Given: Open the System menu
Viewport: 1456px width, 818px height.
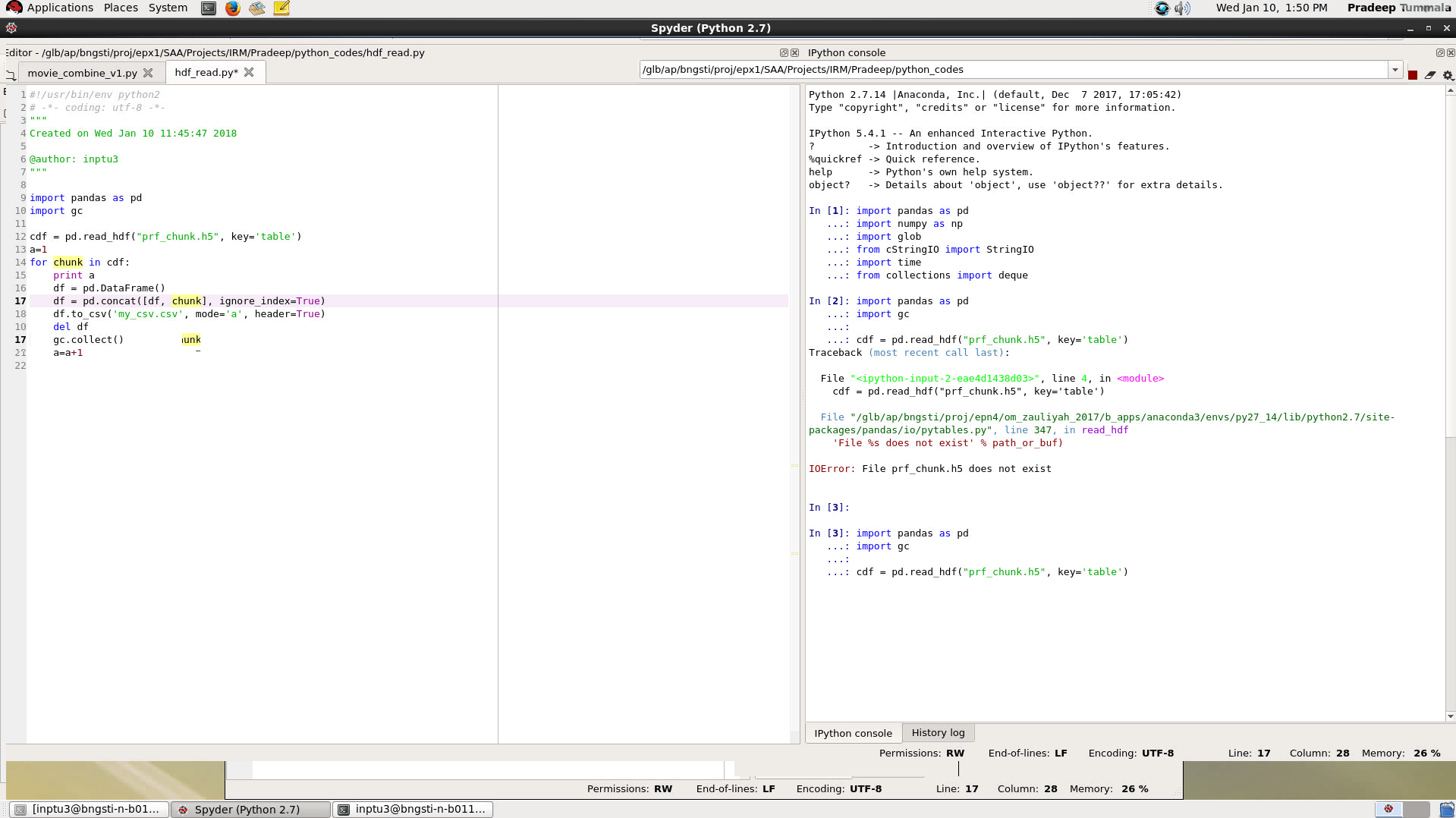Looking at the screenshot, I should click(x=168, y=8).
